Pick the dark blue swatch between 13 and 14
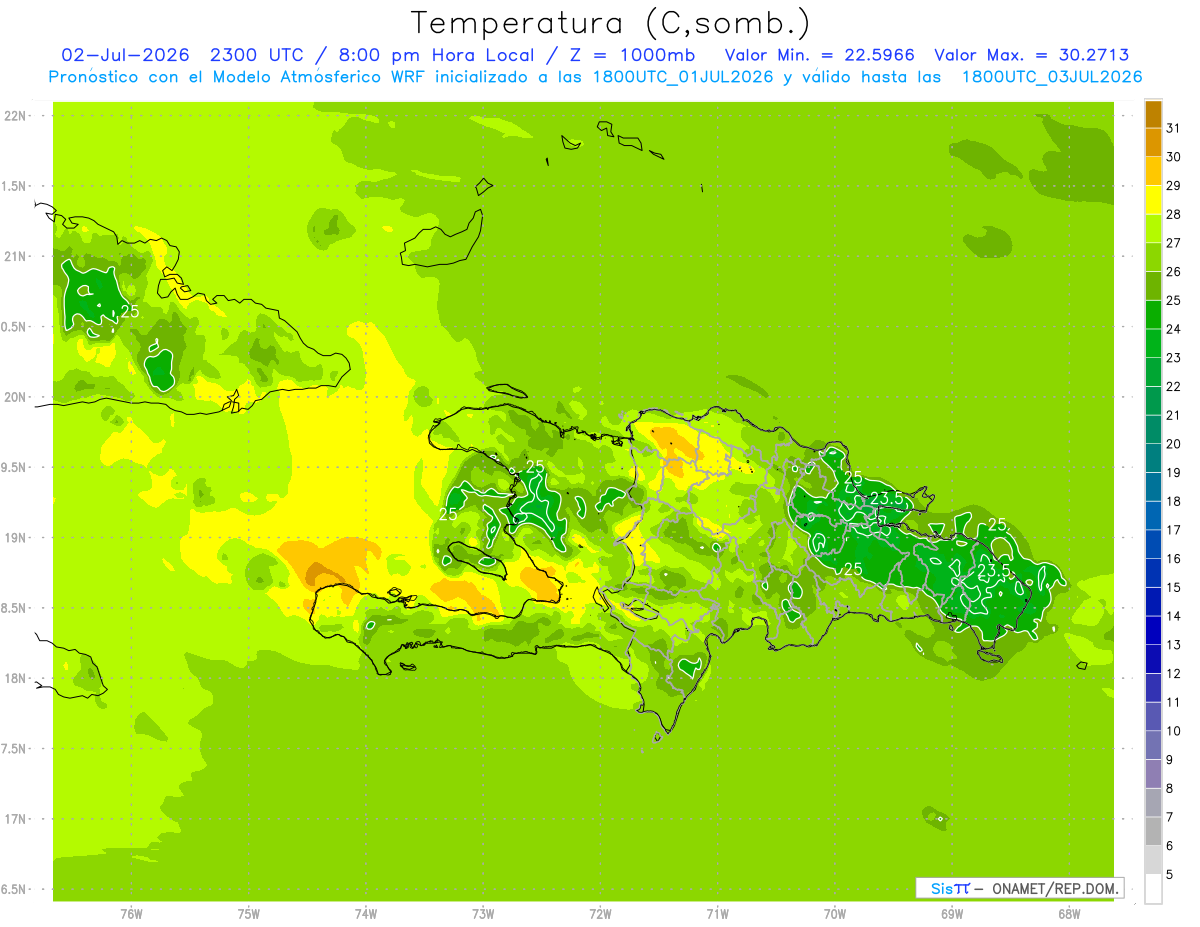This screenshot has height=927, width=1200. (1153, 631)
